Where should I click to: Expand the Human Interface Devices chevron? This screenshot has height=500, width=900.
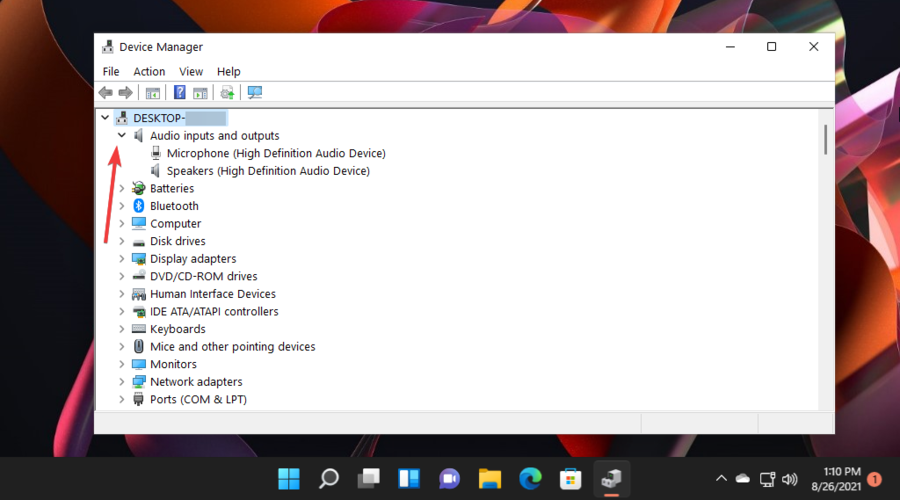tap(122, 294)
